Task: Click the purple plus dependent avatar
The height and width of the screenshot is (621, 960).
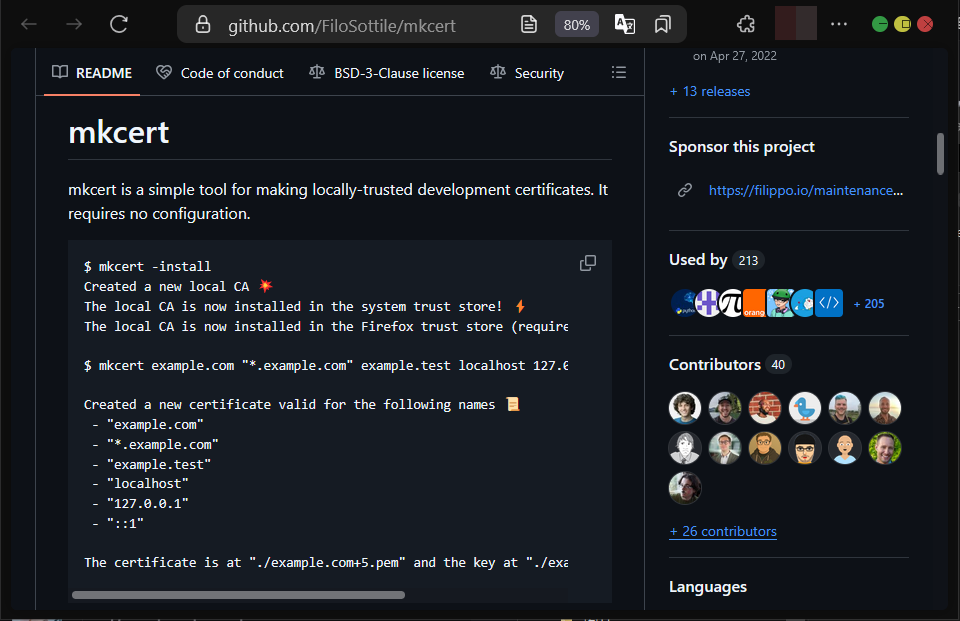Action: point(708,303)
